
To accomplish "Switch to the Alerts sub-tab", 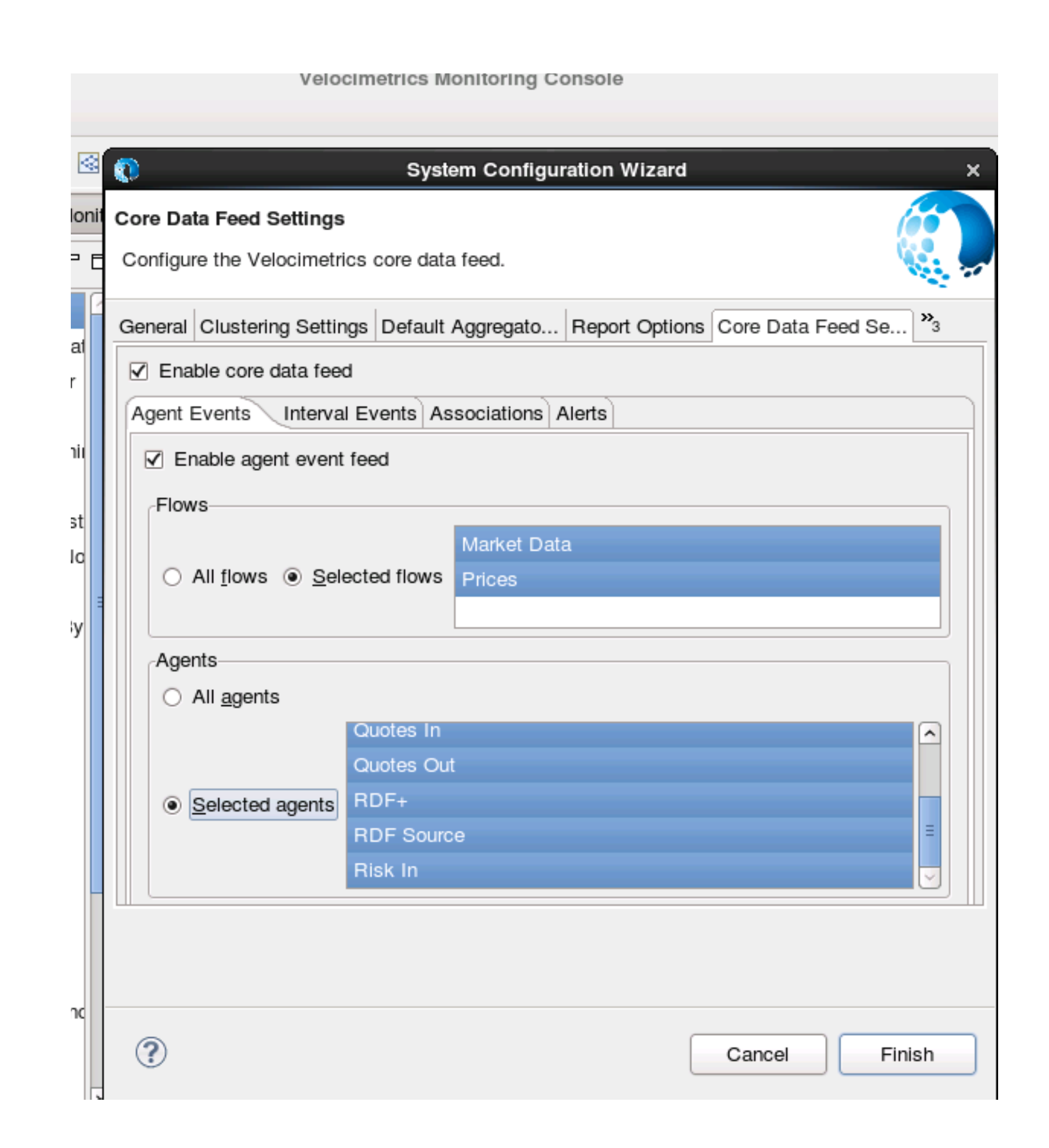I will tap(582, 413).
